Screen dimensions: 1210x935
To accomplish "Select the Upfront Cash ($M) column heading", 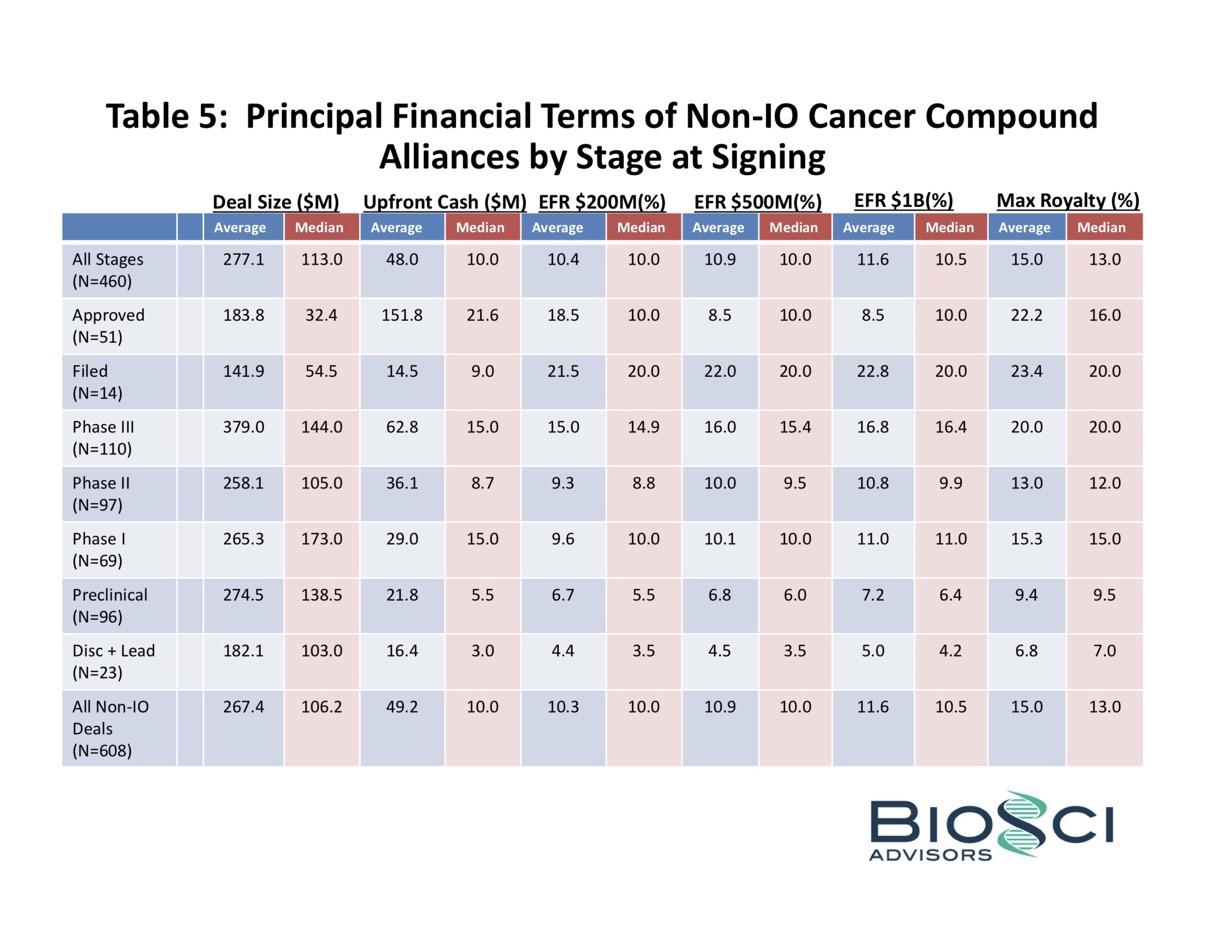I will click(444, 203).
